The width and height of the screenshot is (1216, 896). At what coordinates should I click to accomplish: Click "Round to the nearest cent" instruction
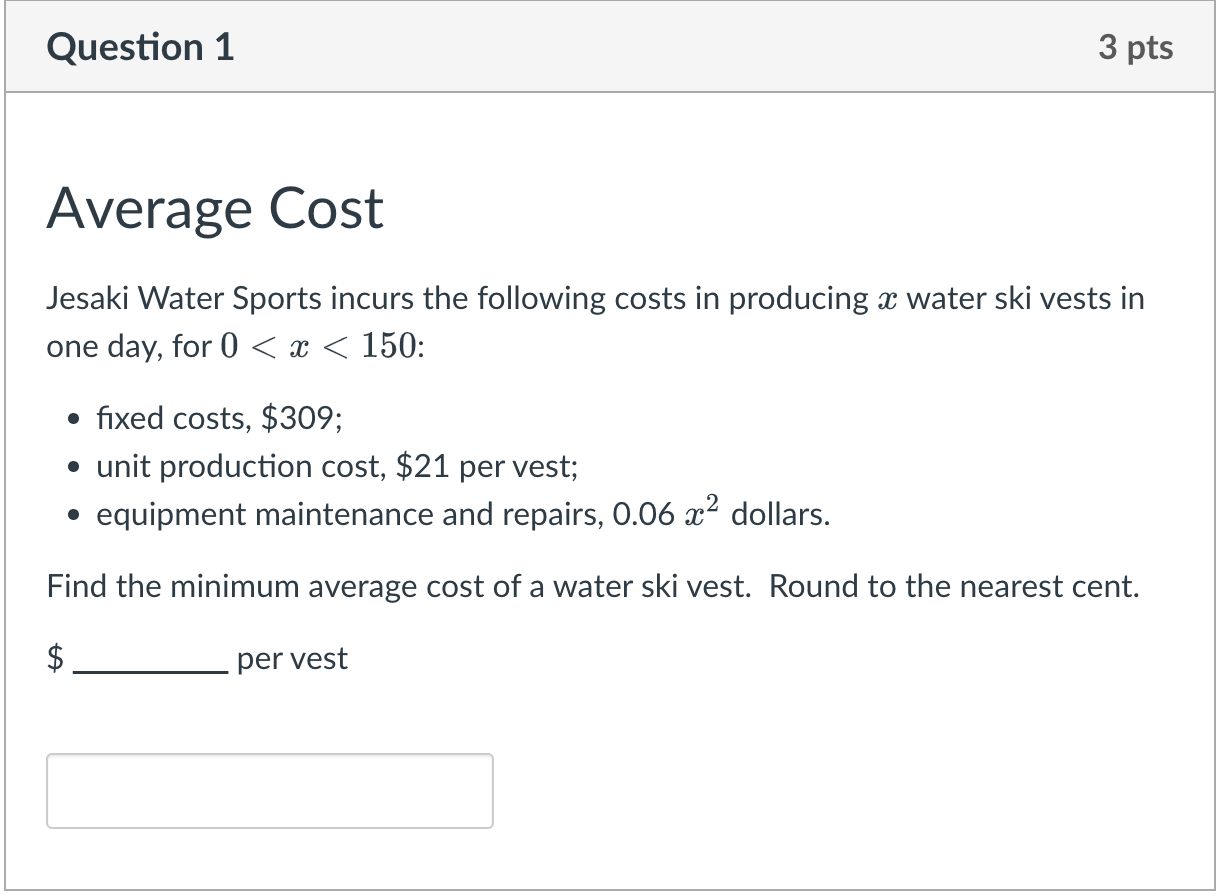954,586
